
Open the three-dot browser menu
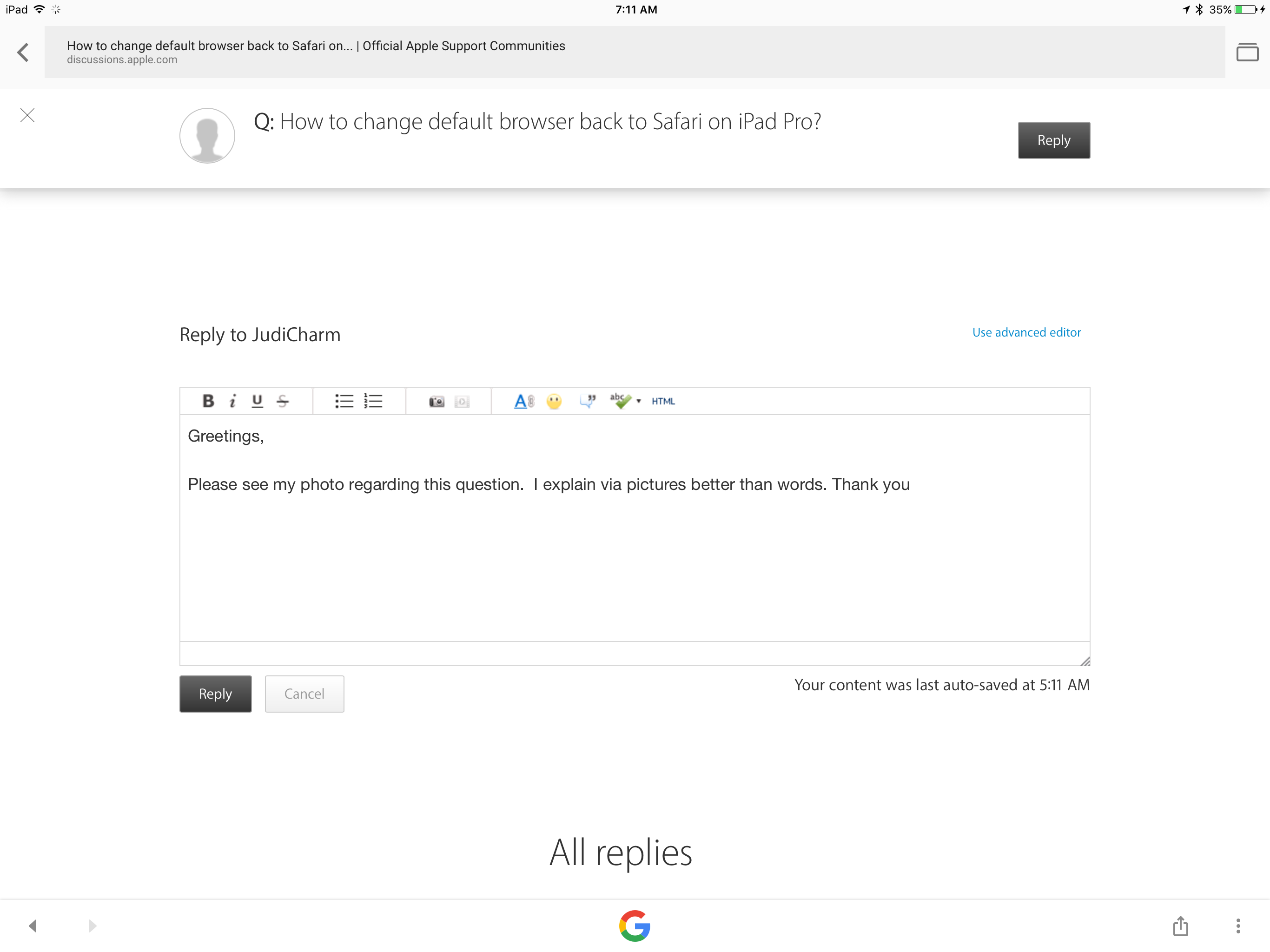[x=1238, y=925]
